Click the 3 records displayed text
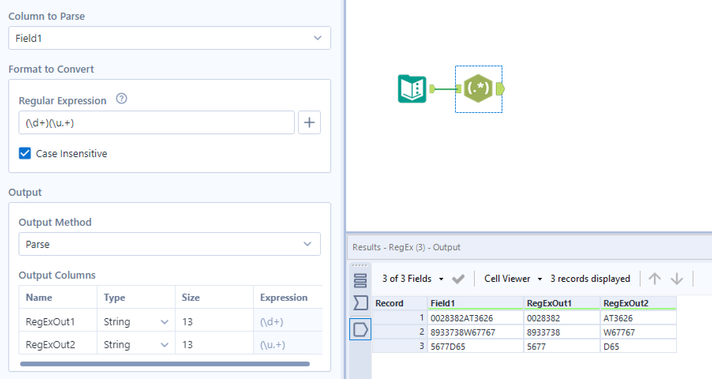The height and width of the screenshot is (379, 712). click(x=590, y=279)
